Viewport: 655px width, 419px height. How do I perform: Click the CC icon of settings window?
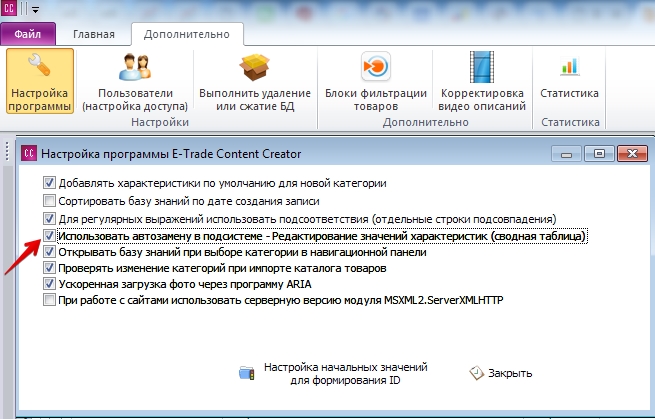(x=29, y=153)
